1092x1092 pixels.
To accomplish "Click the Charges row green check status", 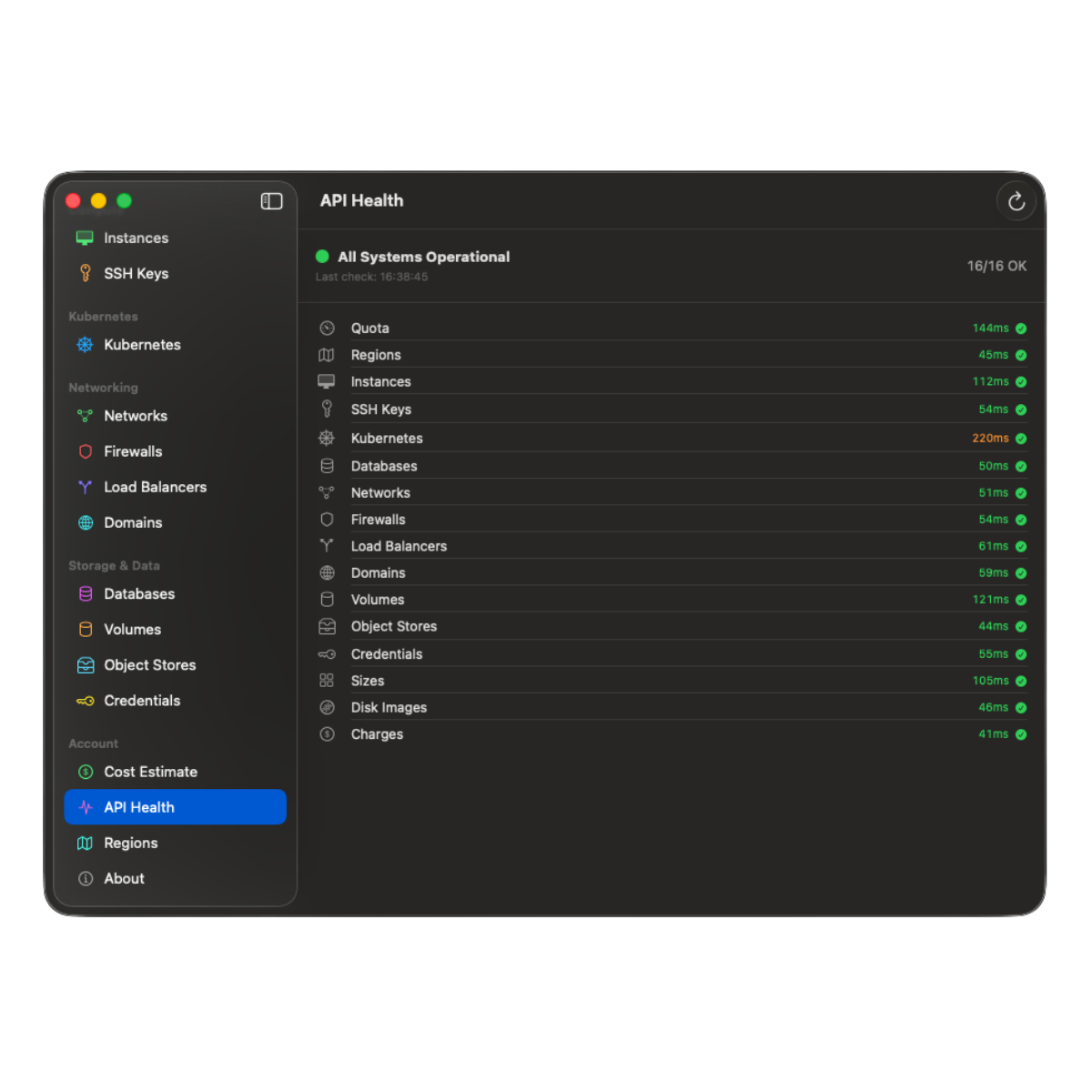I will click(x=1021, y=734).
